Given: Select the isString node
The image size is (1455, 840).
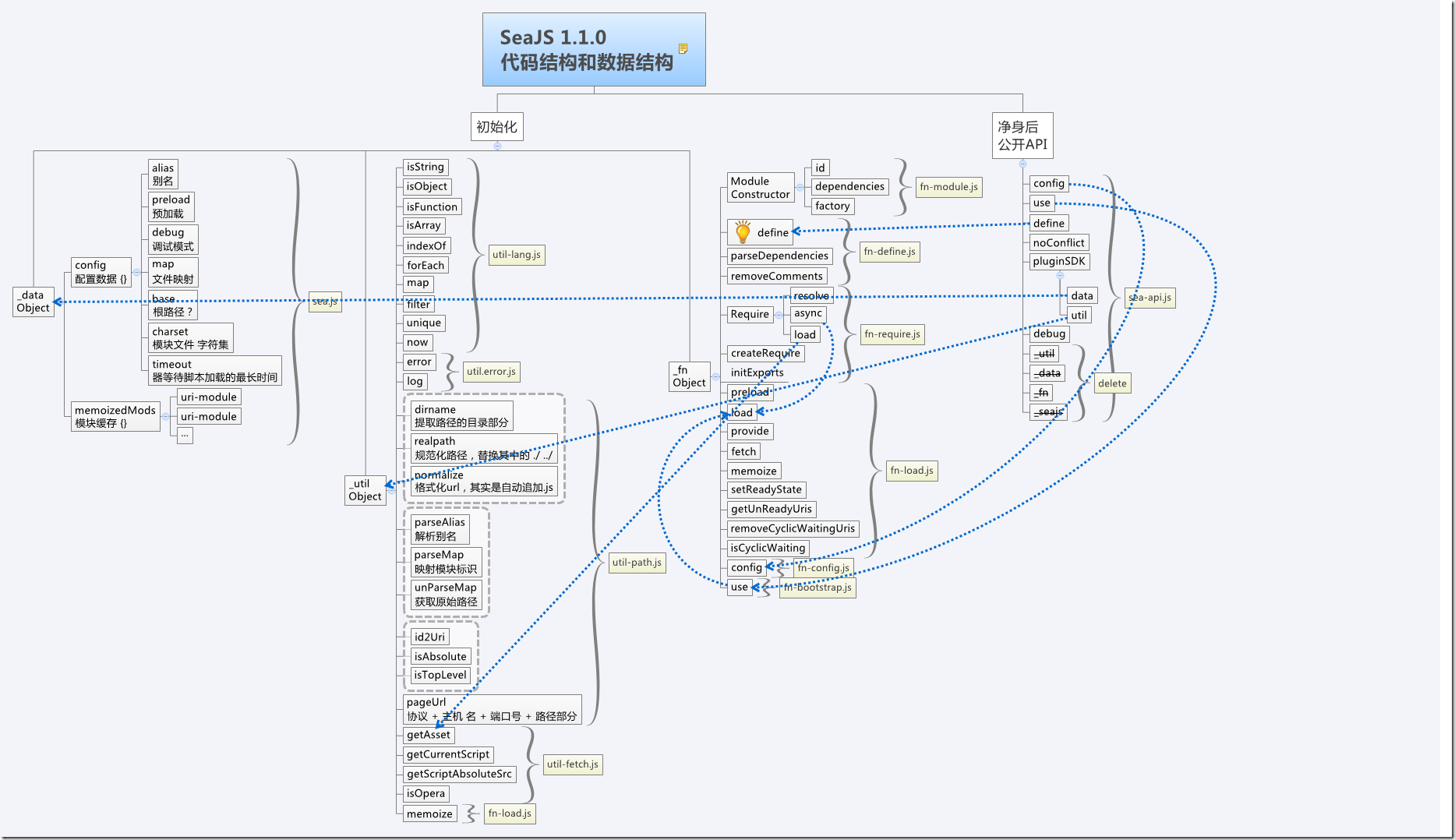Looking at the screenshot, I should 426,167.
